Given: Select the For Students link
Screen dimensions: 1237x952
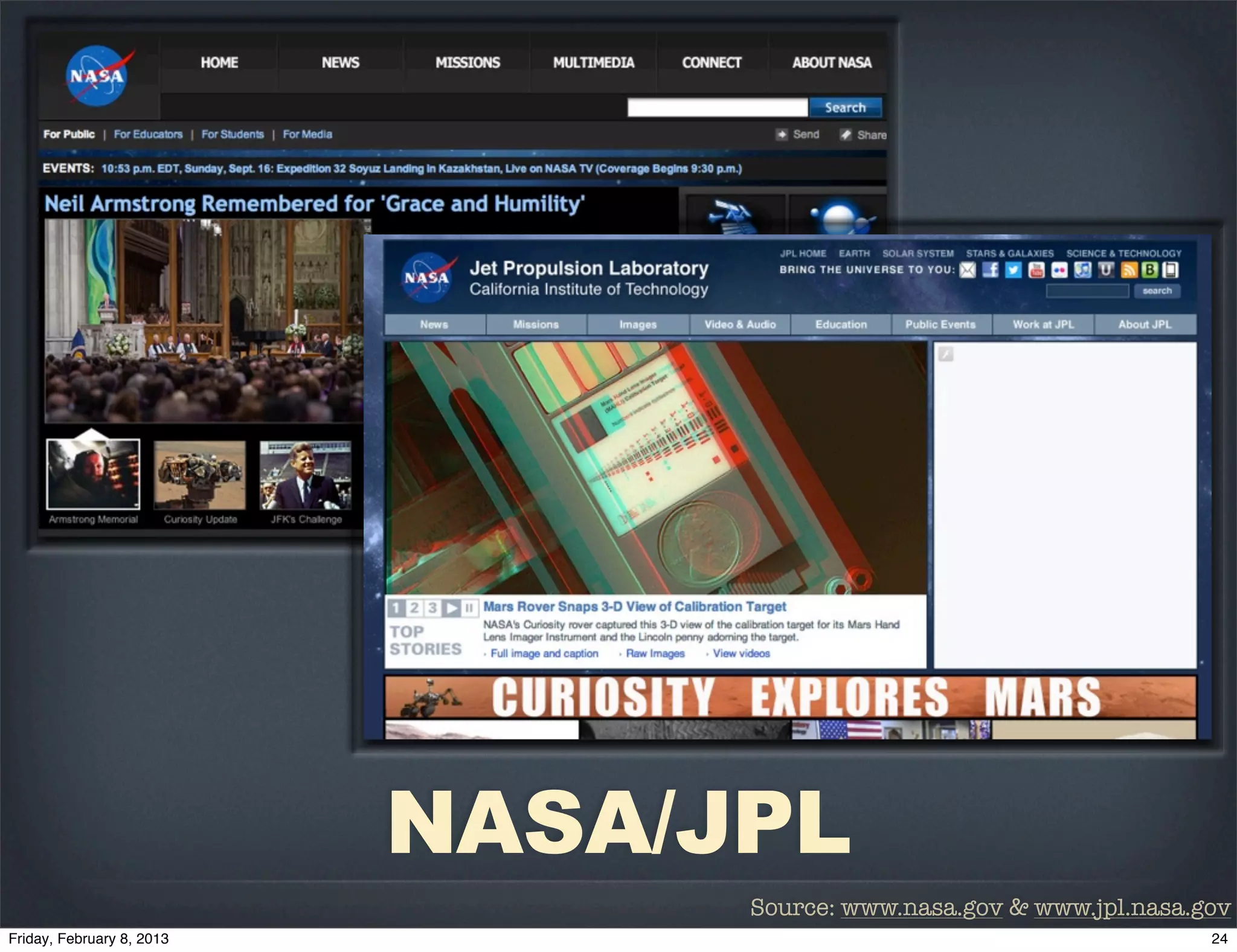Looking at the screenshot, I should (233, 134).
